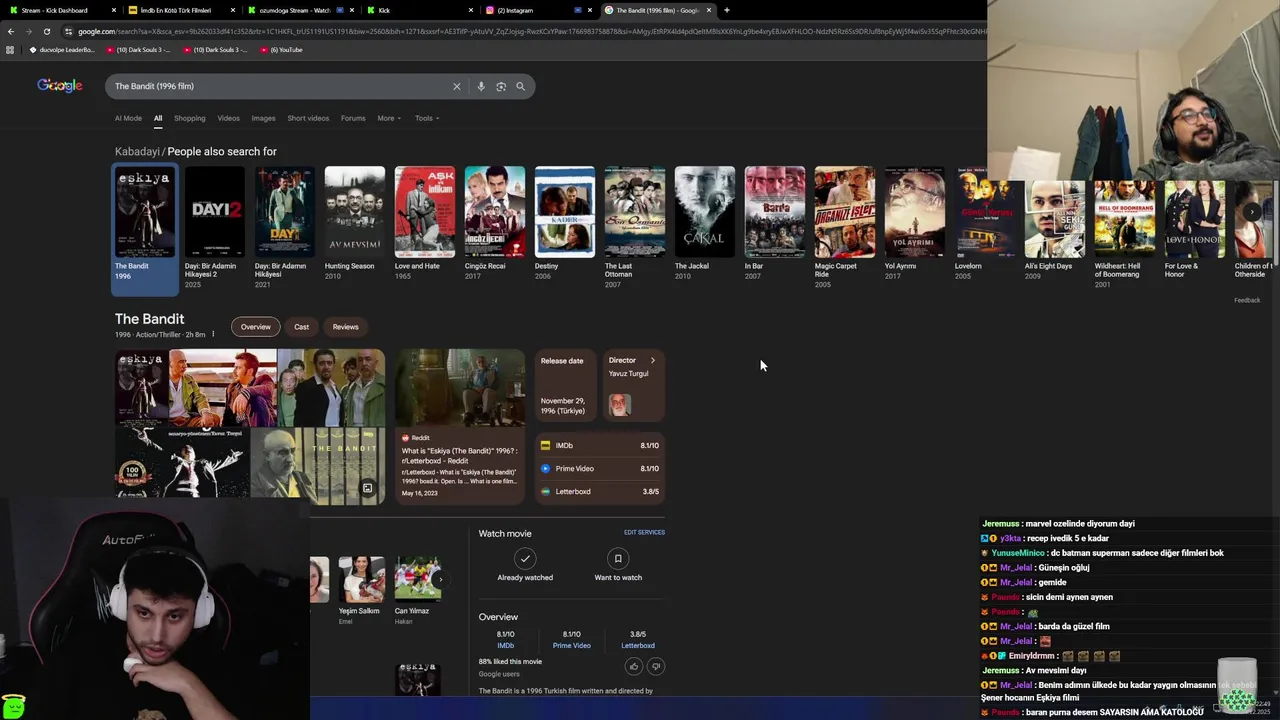This screenshot has height=720, width=1280.
Task: Mark movie as Already watched
Action: 525,564
